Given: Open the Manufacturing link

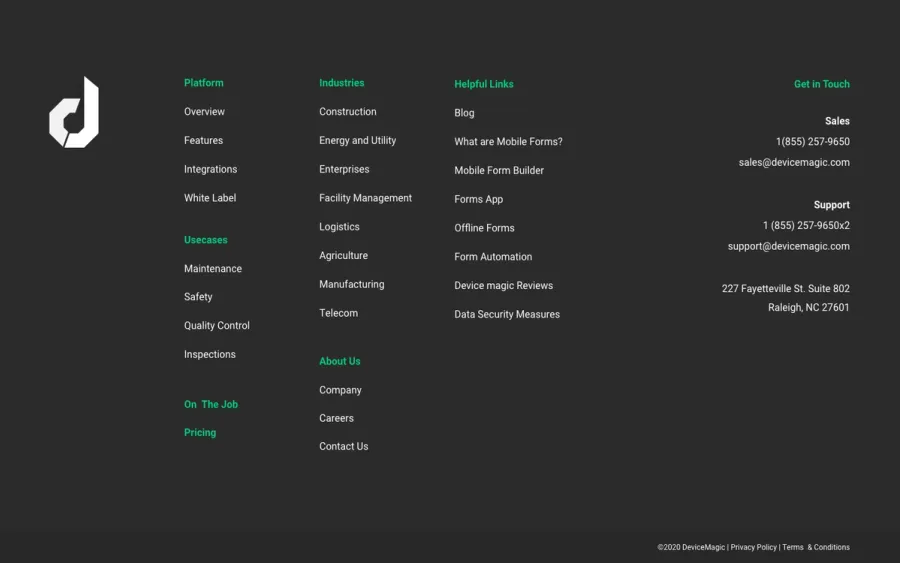Looking at the screenshot, I should (351, 284).
